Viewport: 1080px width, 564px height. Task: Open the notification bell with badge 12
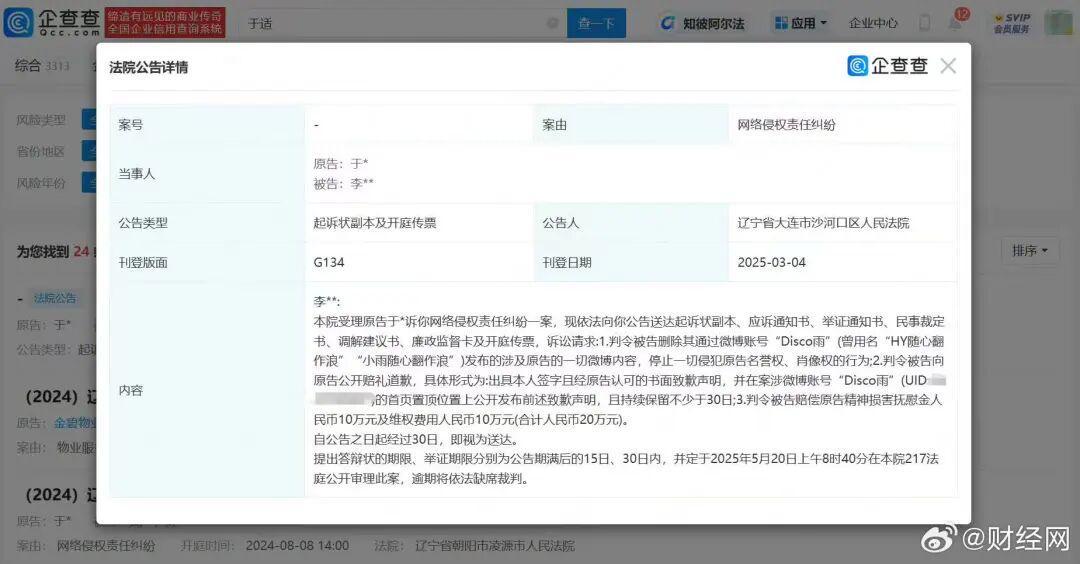(x=956, y=22)
